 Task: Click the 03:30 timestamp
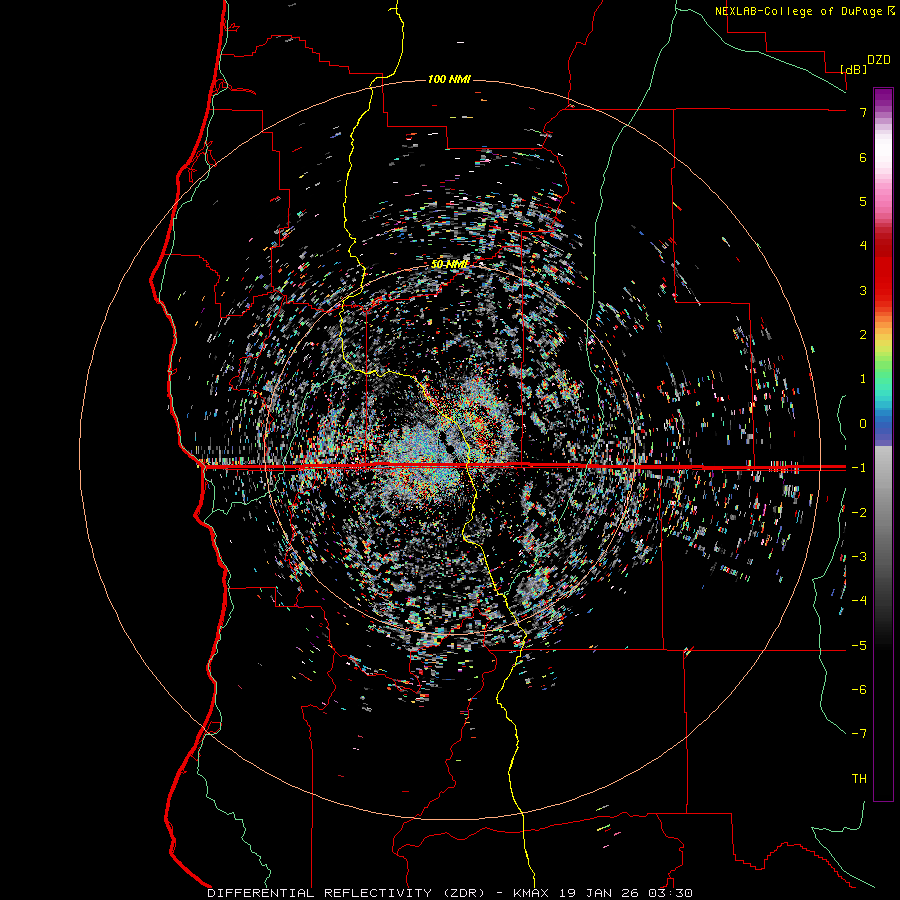(x=670, y=893)
